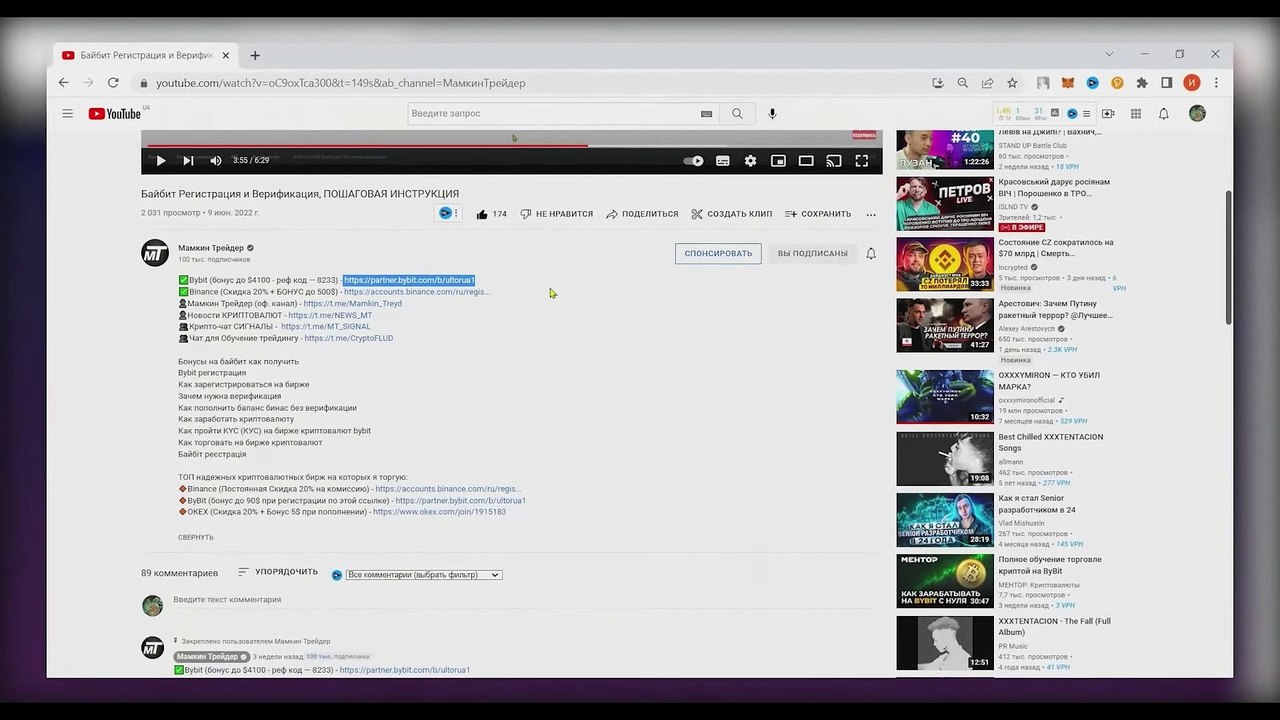
Task: Enter fullscreen mode in the video player
Action: point(862,161)
